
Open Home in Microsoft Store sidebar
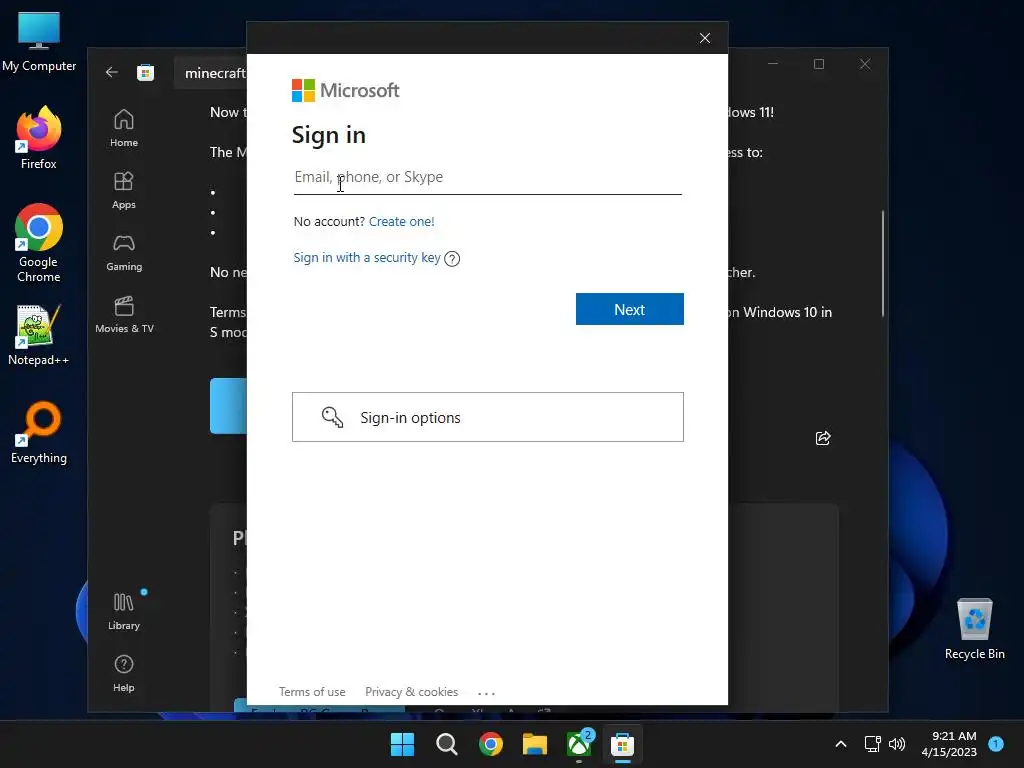coord(123,128)
